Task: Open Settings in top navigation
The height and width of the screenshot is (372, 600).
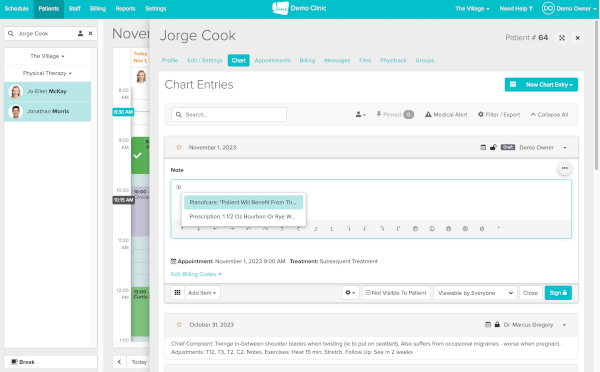Action: point(156,9)
